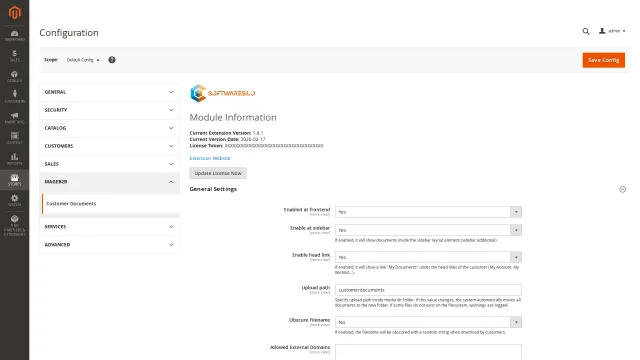Click the scope help question icon
Image resolution: width=640 pixels, height=360 pixels.
111,60
